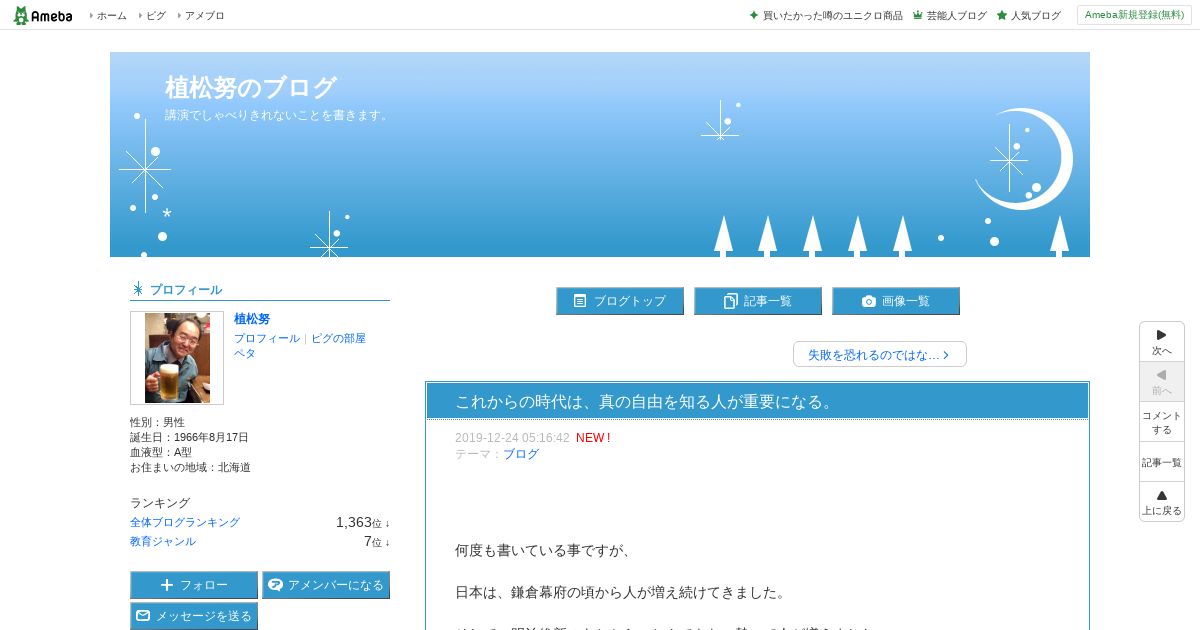
Task: Click the Ameba logo
Action: (x=43, y=15)
